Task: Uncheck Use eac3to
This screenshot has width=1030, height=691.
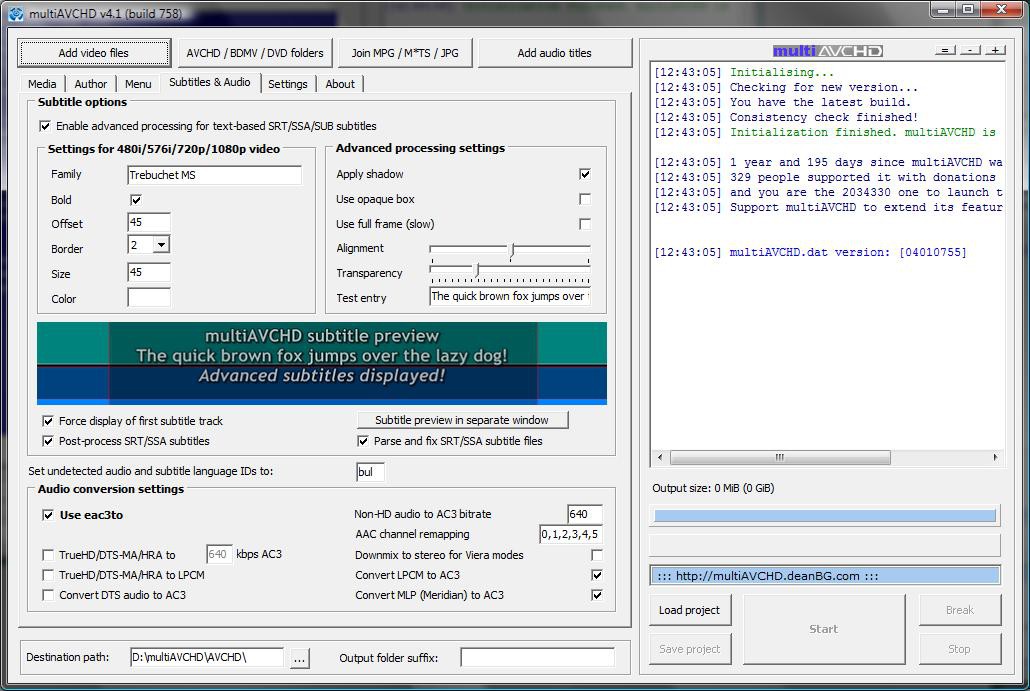Action: tap(48, 515)
